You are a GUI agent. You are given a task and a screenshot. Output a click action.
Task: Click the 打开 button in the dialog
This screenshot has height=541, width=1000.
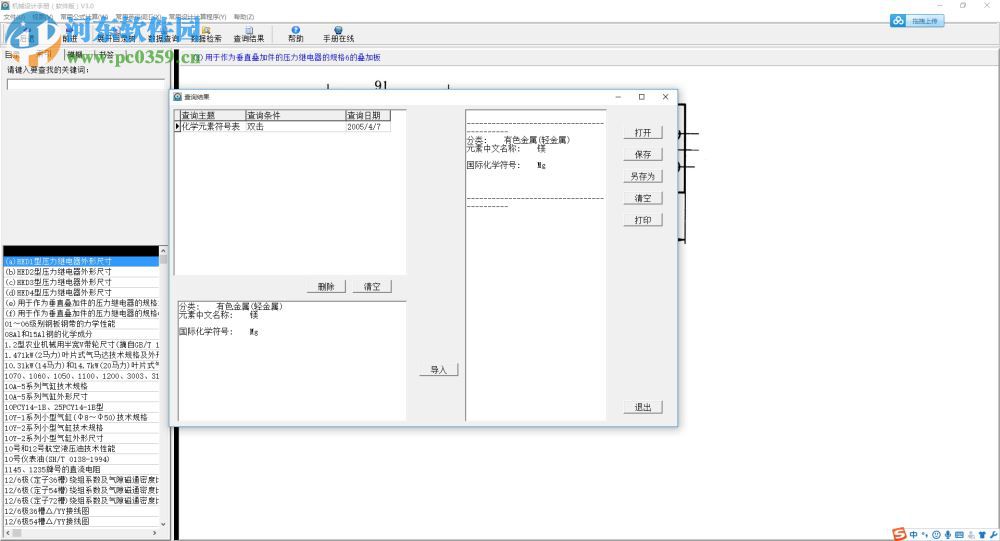tap(643, 133)
